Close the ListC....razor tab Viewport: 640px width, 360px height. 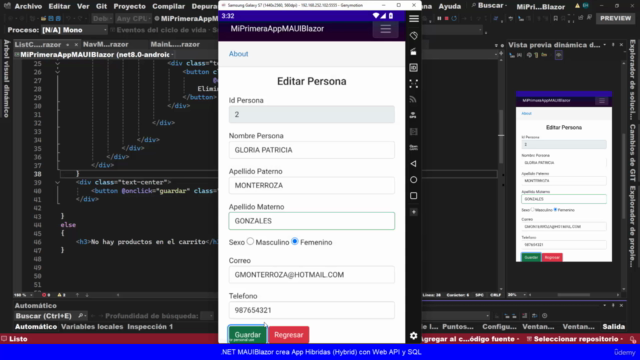click(76, 44)
